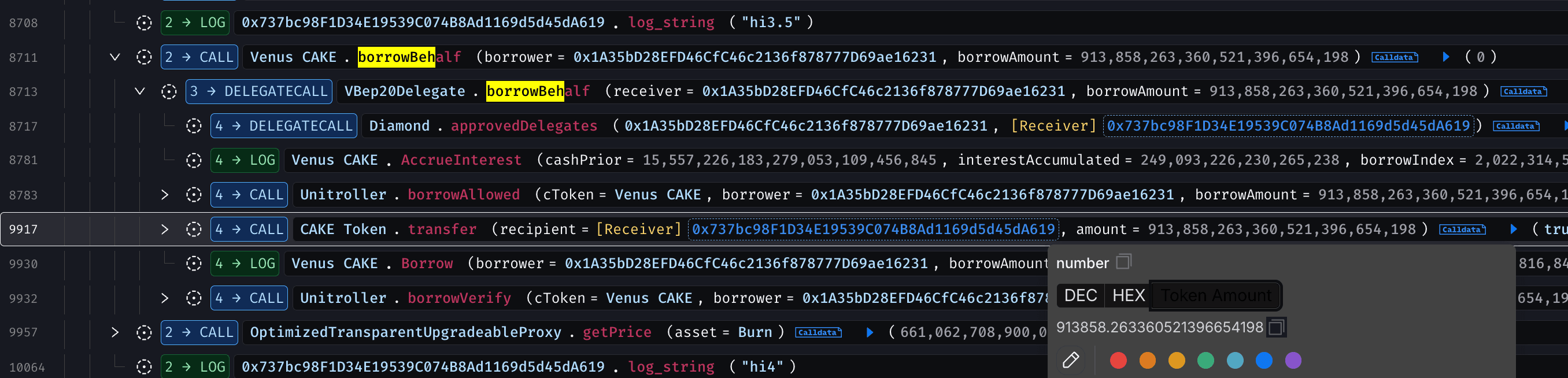Viewport: 1568px width, 378px height.
Task: Expand the Unitroller borrowAllowed call
Action: (x=164, y=195)
